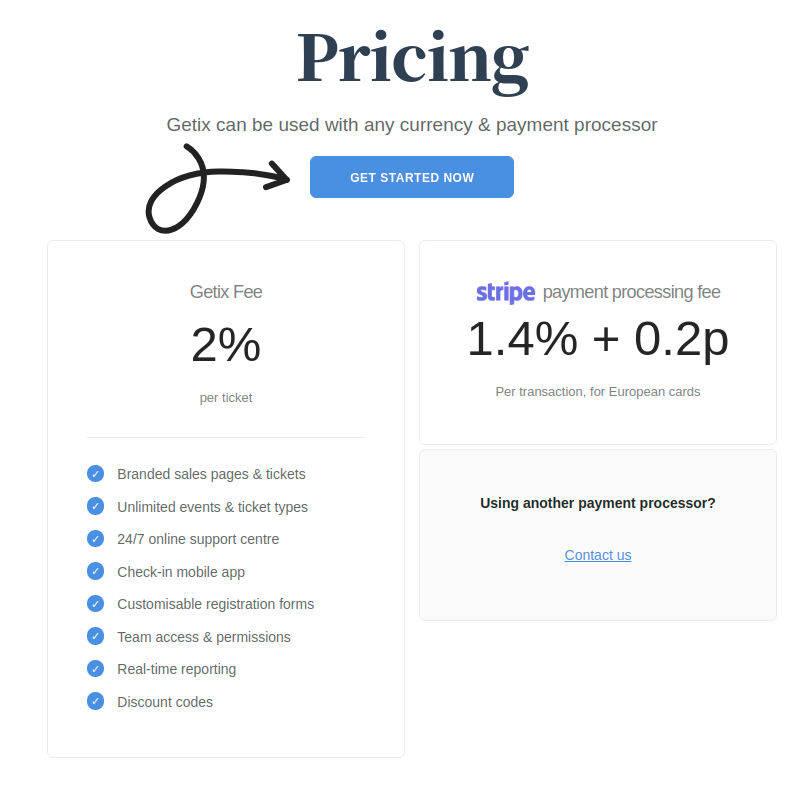805x812 pixels.
Task: Click the checkmark beside Customisable registration forms
Action: 95,604
